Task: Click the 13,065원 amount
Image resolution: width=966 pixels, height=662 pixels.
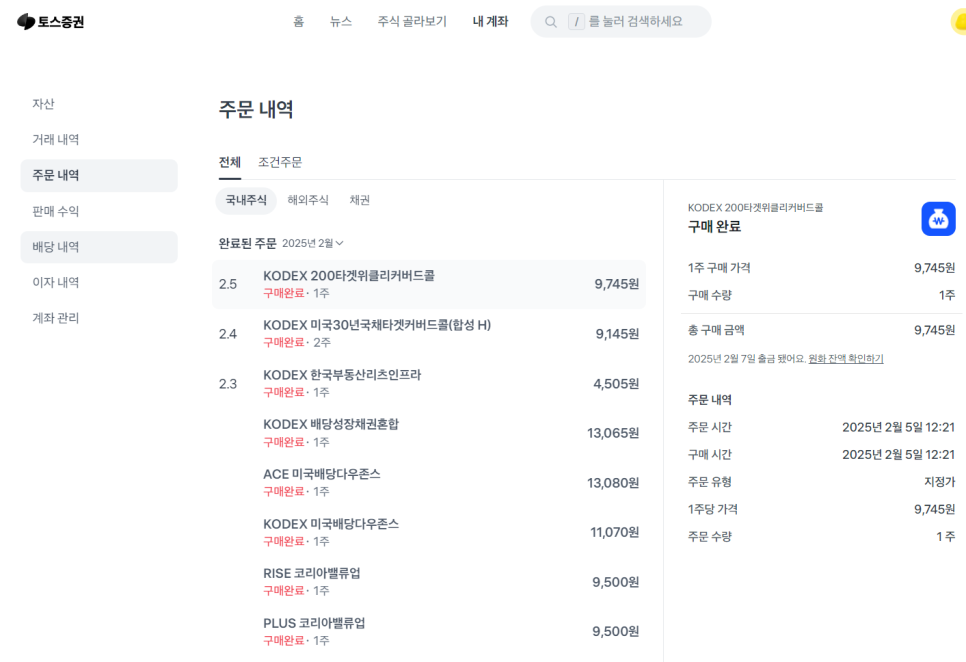Action: pos(613,434)
